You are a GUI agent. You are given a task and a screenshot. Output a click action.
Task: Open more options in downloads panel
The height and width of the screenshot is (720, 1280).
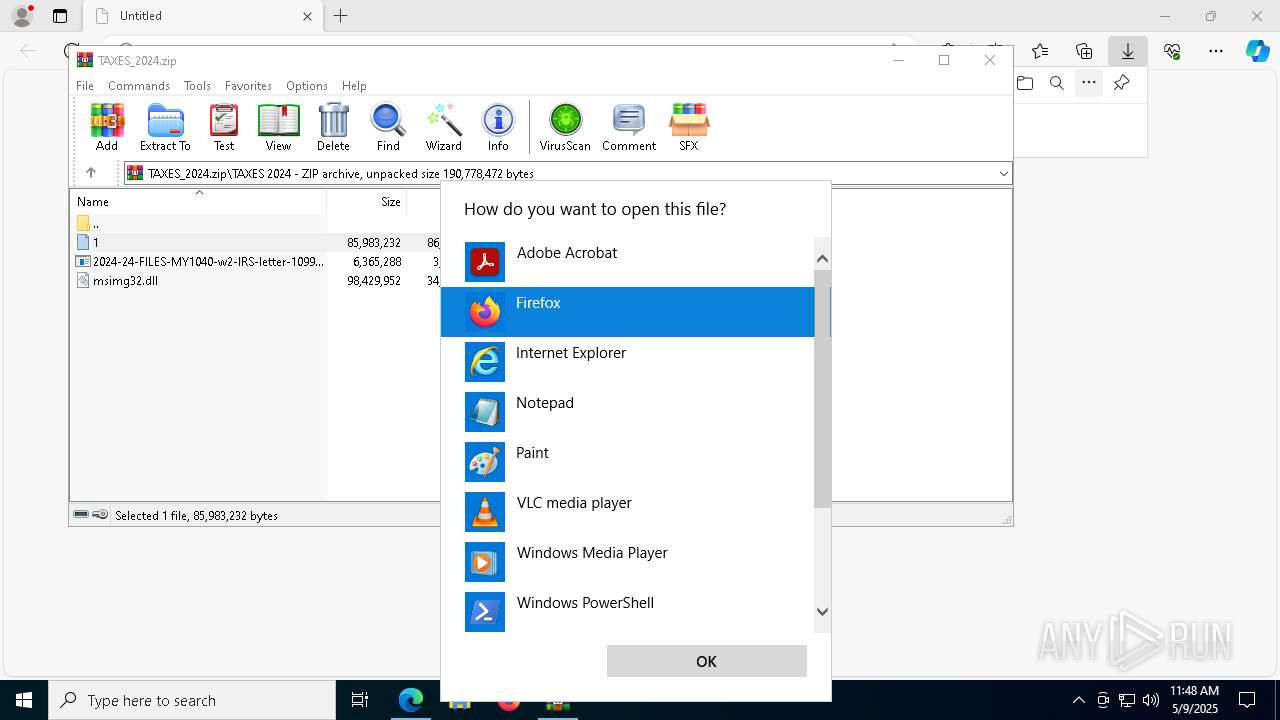pos(1089,83)
